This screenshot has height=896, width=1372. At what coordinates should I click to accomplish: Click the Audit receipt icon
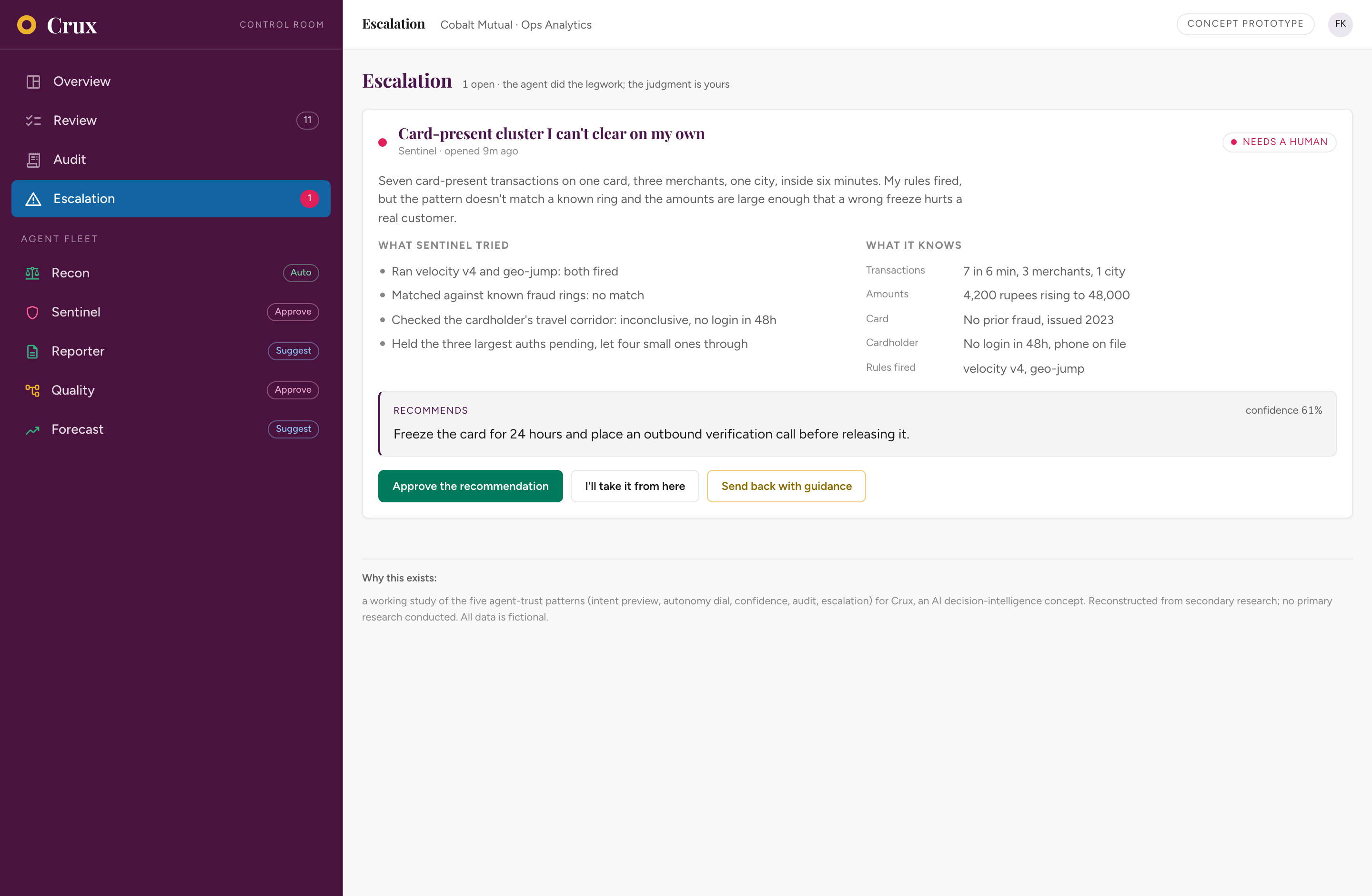33,160
